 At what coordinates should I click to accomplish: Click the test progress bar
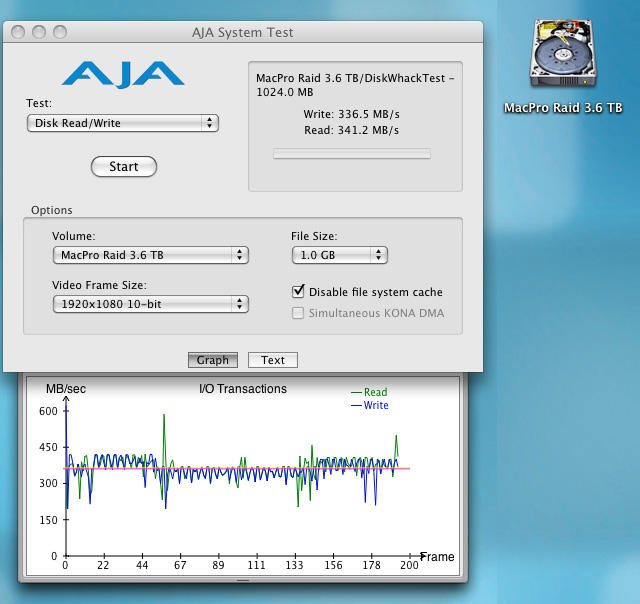pyautogui.click(x=352, y=154)
